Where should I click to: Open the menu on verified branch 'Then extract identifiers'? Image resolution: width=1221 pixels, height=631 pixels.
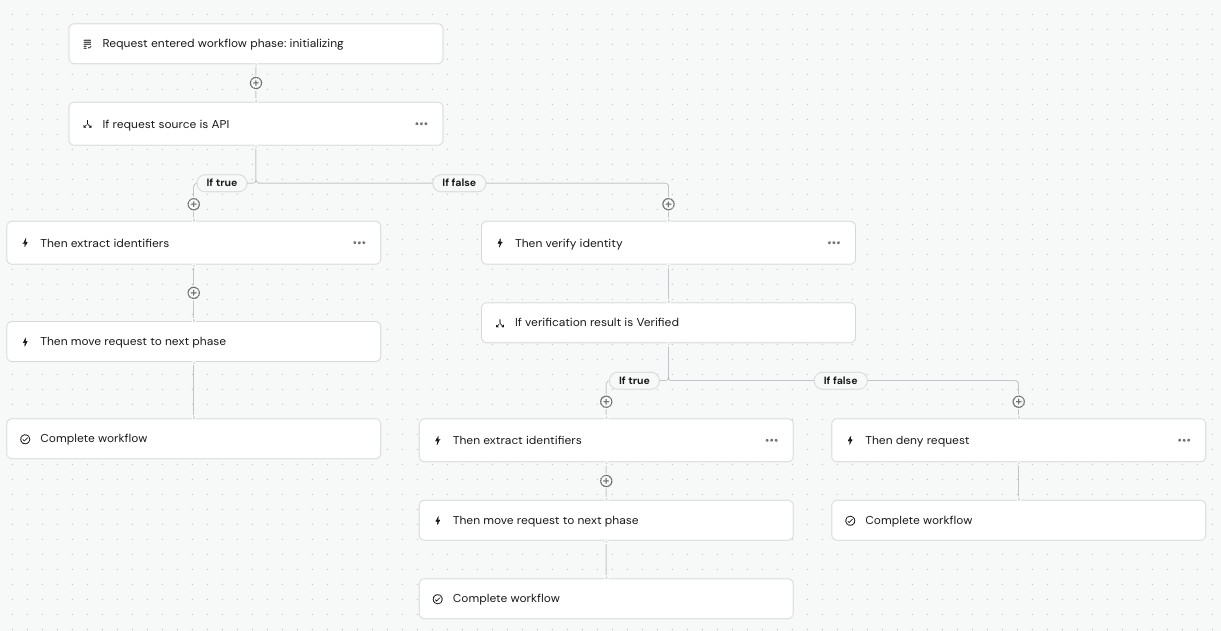(771, 440)
